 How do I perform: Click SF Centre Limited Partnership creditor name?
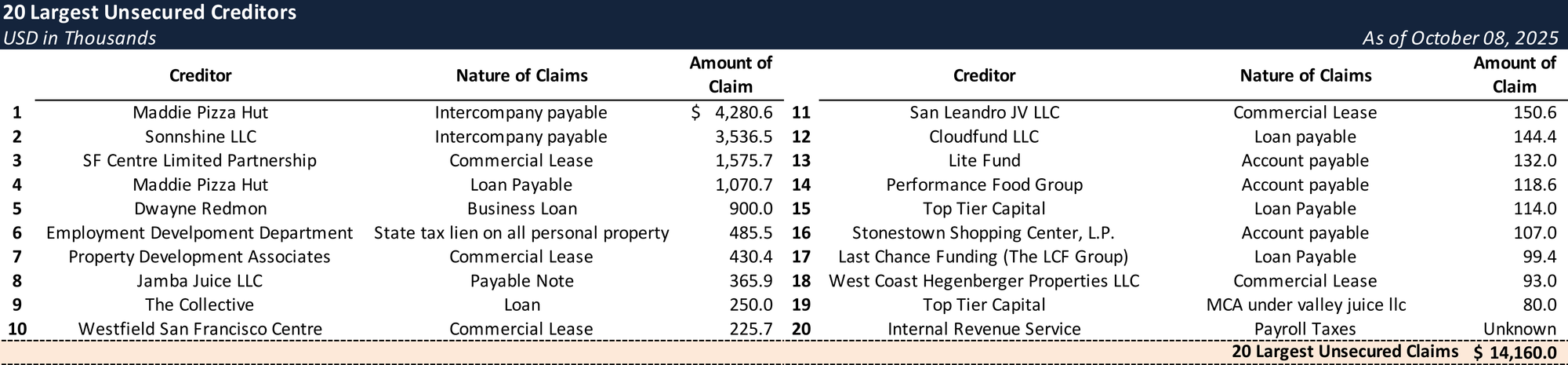pyautogui.click(x=200, y=161)
